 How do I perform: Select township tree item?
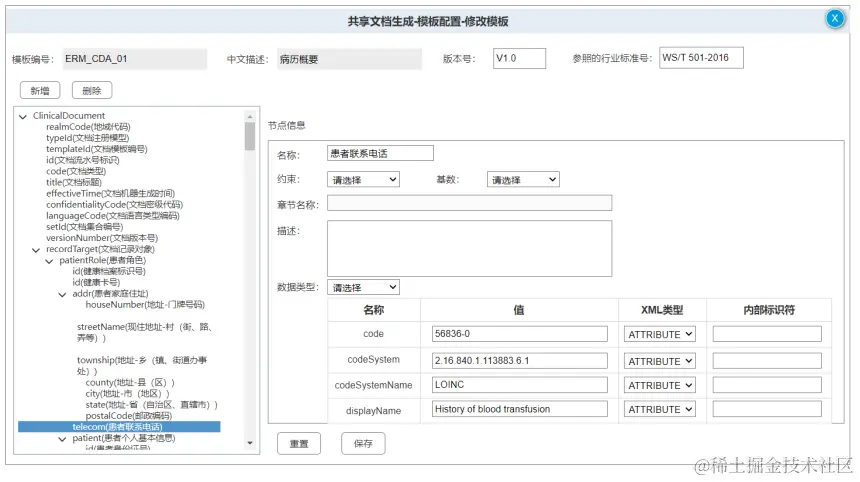click(x=142, y=365)
